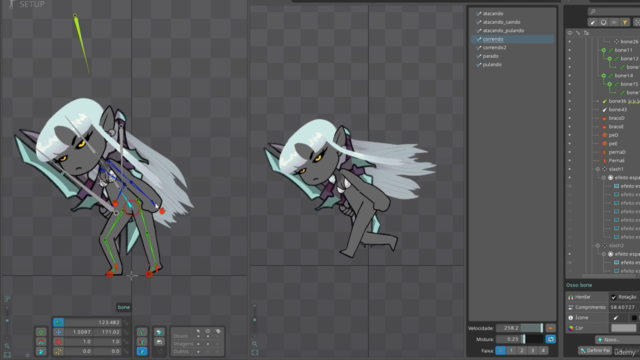Select the green Pose tool icon
The width and height of the screenshot is (640, 360).
pyautogui.click(x=41, y=332)
